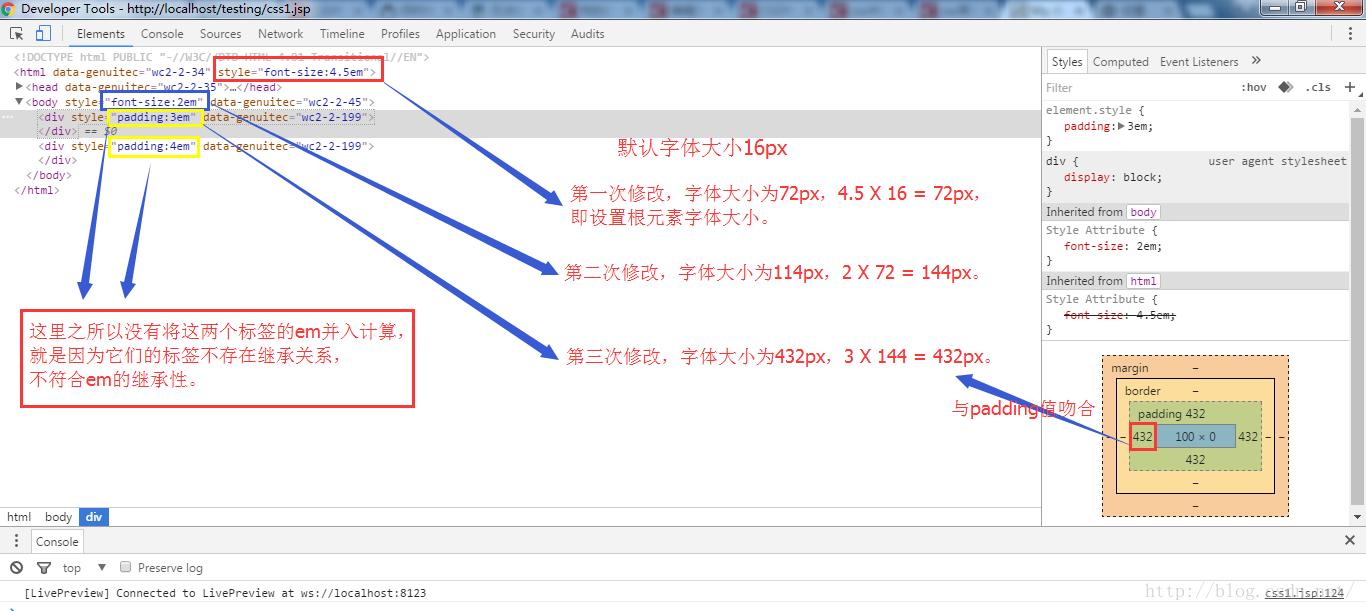1366x611 pixels.
Task: Toggle .cls element classes pane
Action: (x=1318, y=87)
